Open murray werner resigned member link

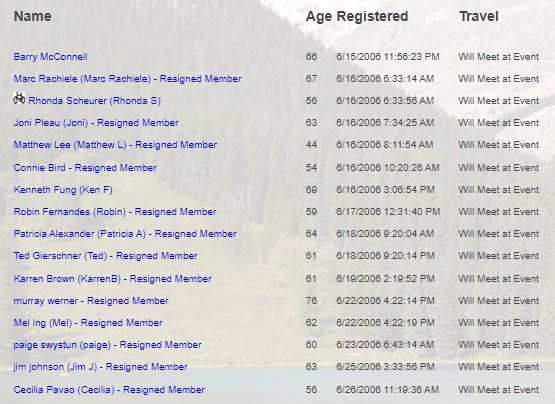[91, 301]
